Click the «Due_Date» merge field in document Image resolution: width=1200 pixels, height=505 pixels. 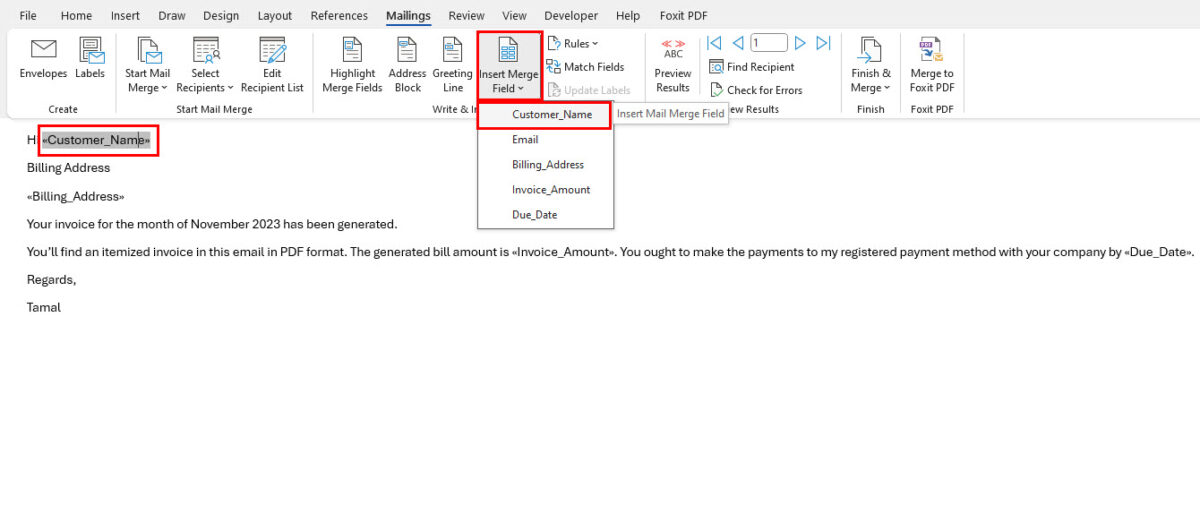[x=1160, y=252]
